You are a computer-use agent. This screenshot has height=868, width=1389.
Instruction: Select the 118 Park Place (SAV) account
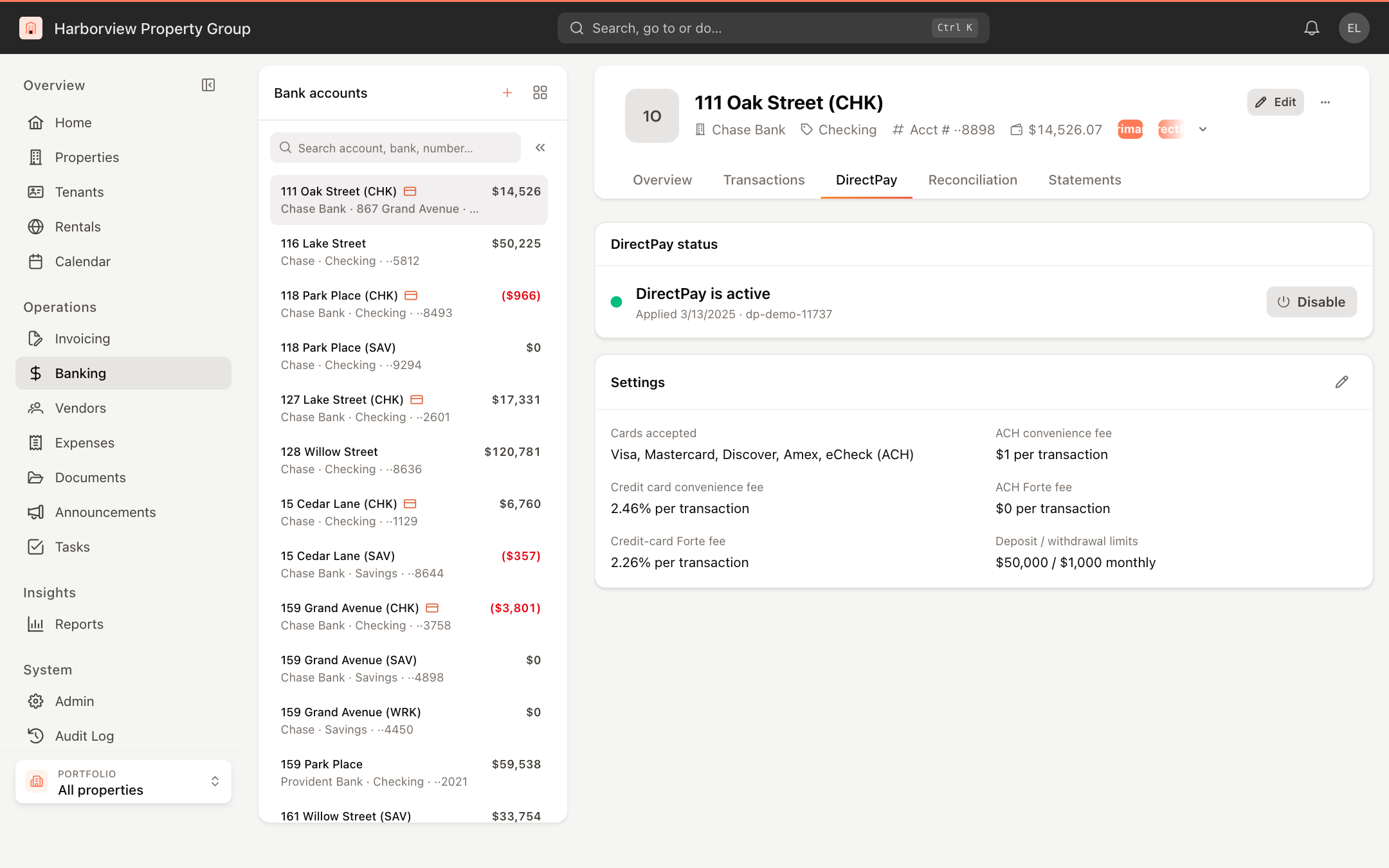pyautogui.click(x=409, y=356)
